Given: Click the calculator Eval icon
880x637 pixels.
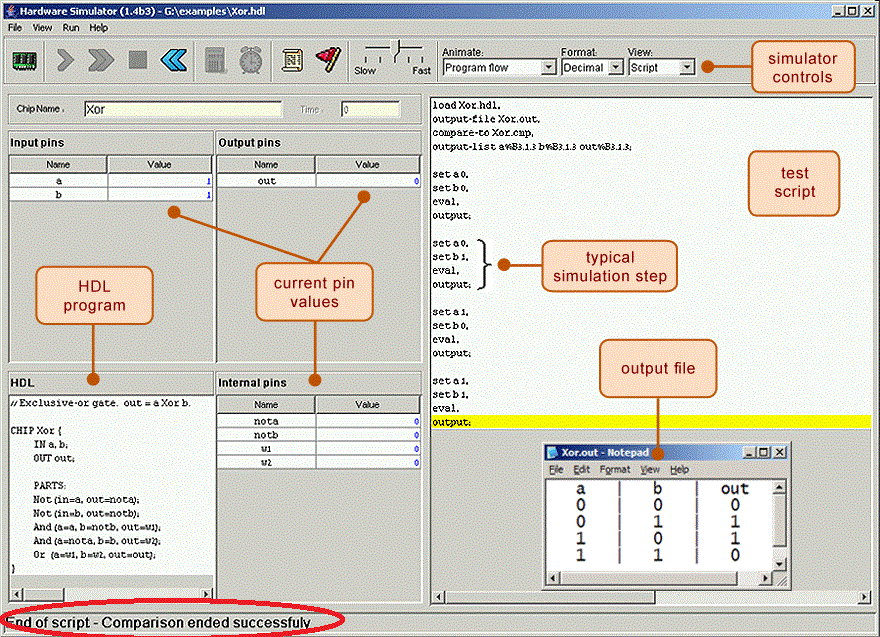Looking at the screenshot, I should coord(215,60).
